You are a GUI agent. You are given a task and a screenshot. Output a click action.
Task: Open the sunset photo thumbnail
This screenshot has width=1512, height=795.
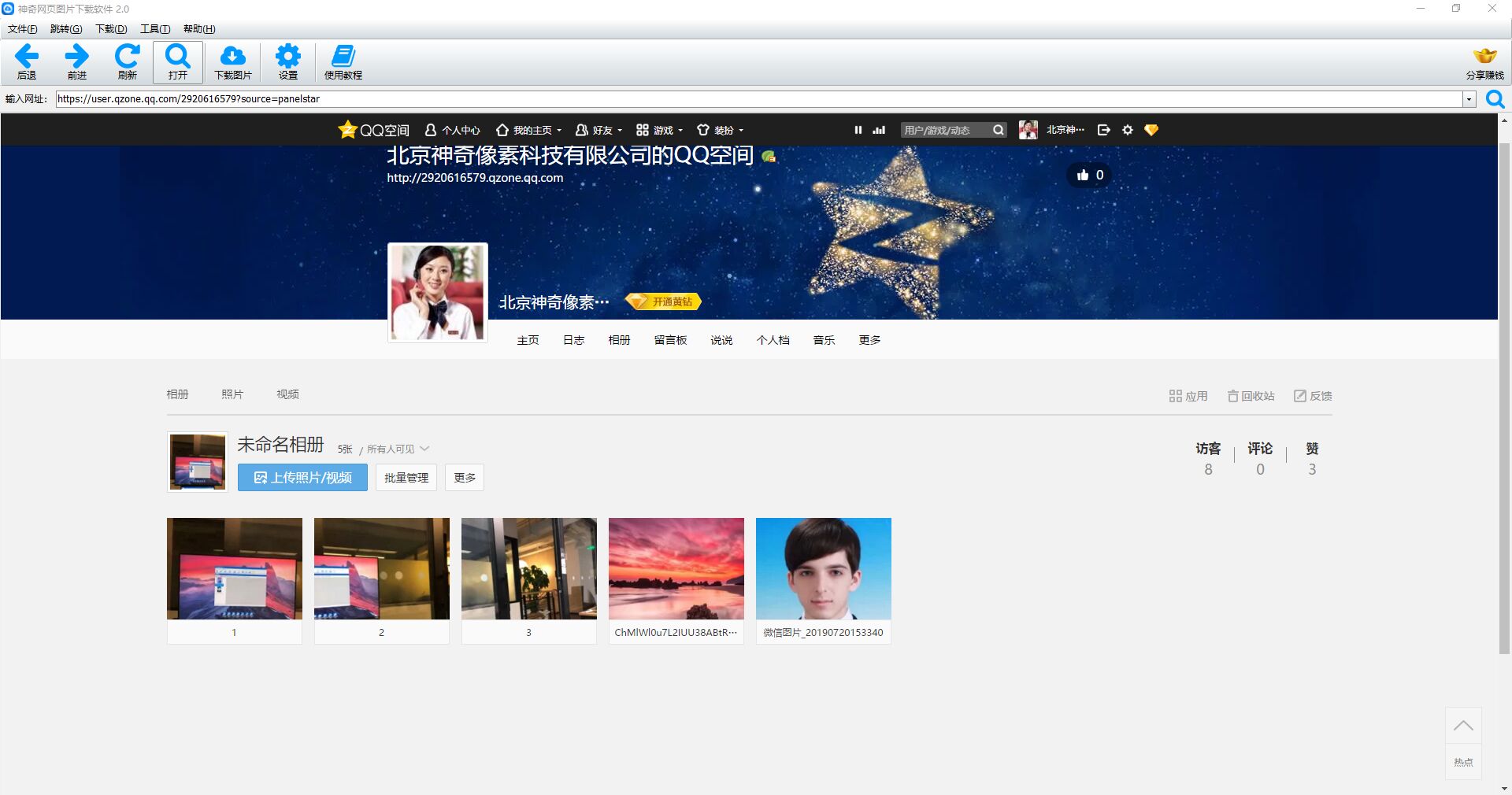pyautogui.click(x=676, y=568)
